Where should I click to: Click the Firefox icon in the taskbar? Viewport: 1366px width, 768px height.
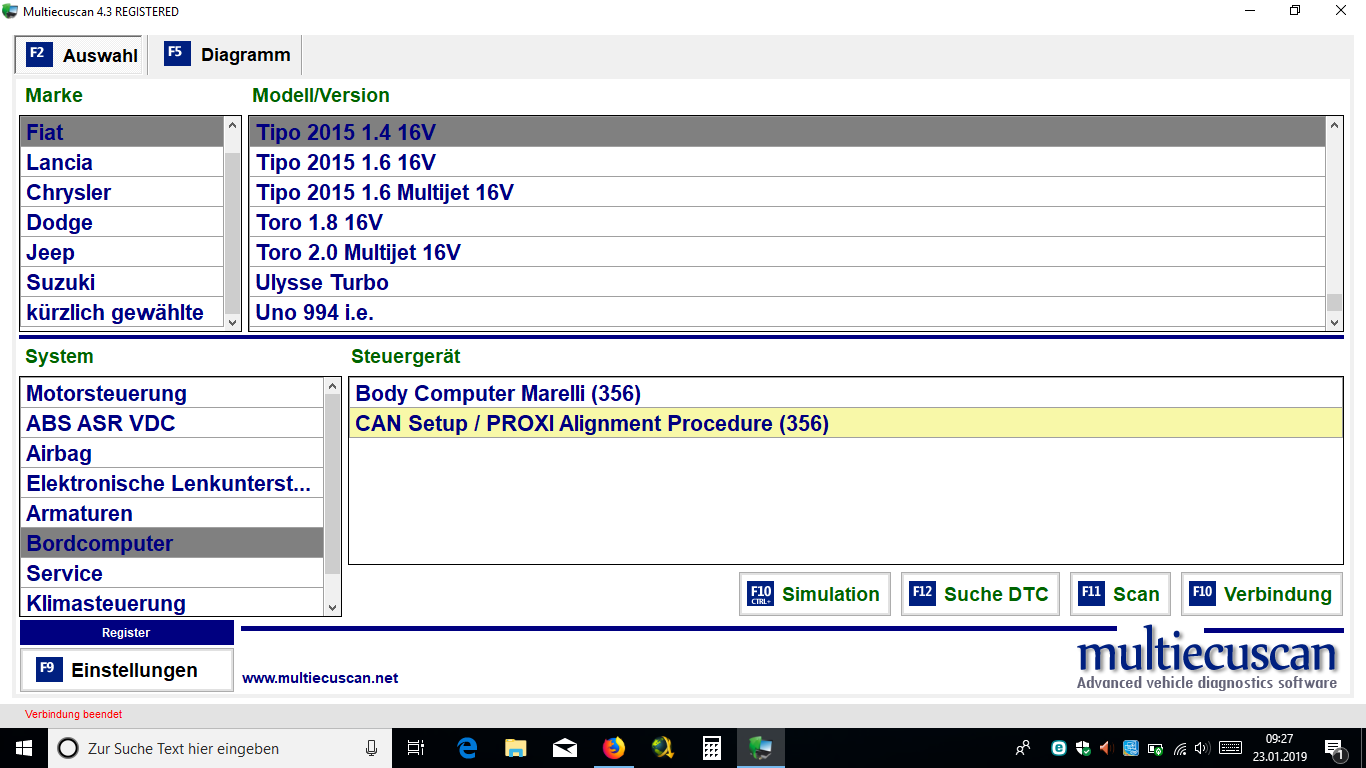(x=613, y=748)
